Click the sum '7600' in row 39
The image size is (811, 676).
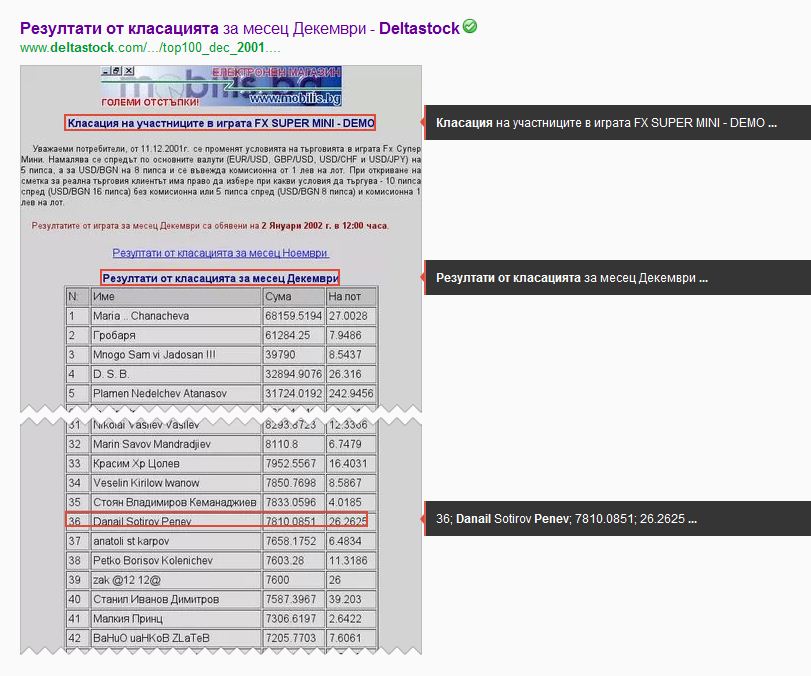pos(278,580)
